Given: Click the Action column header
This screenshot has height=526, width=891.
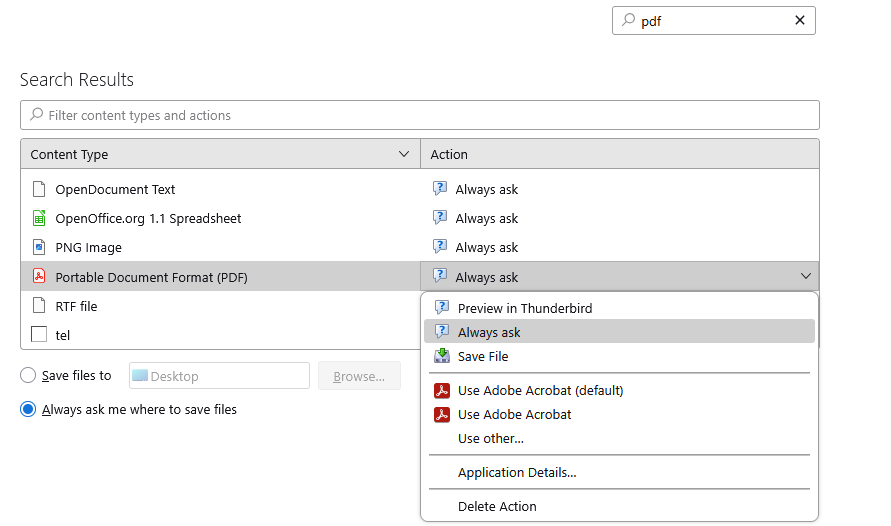Looking at the screenshot, I should tap(619, 154).
